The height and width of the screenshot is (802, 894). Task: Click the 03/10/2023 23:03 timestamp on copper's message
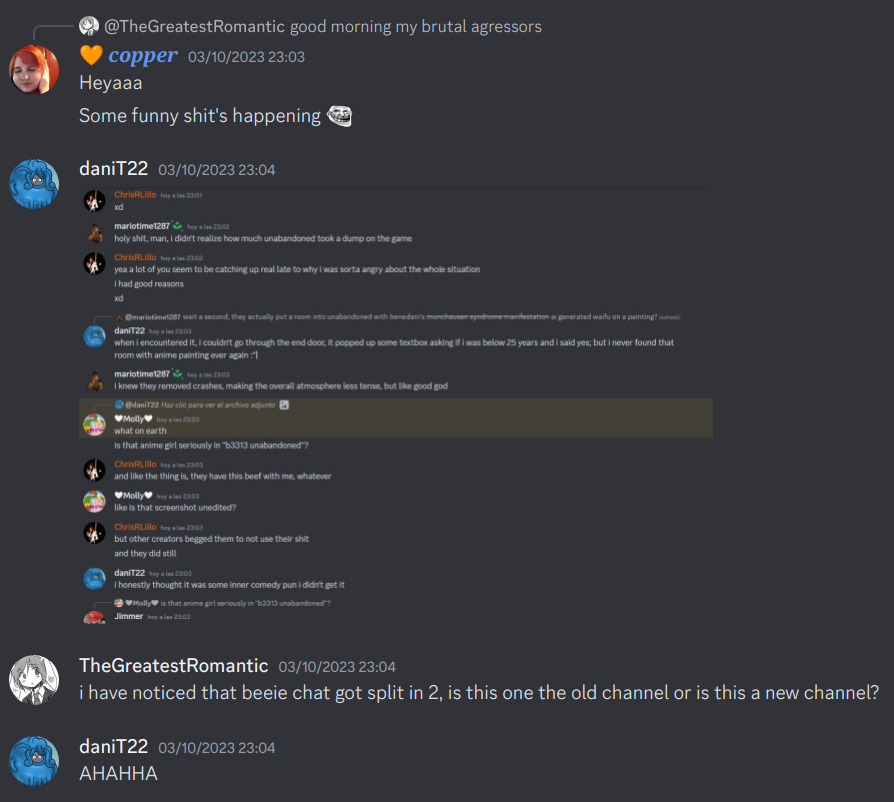click(x=246, y=57)
